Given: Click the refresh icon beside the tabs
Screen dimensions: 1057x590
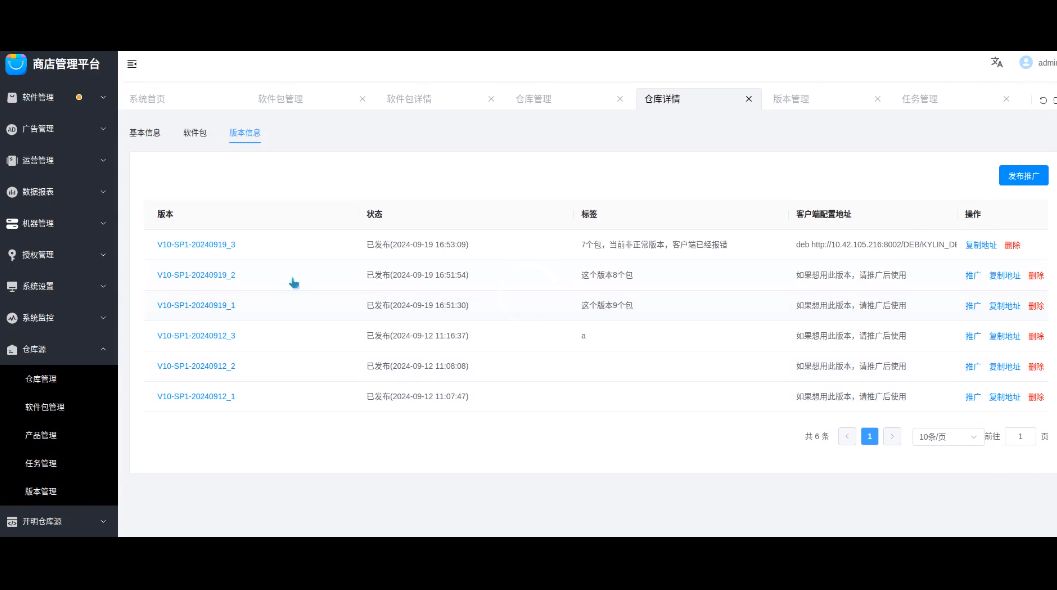Looking at the screenshot, I should click(x=1043, y=100).
